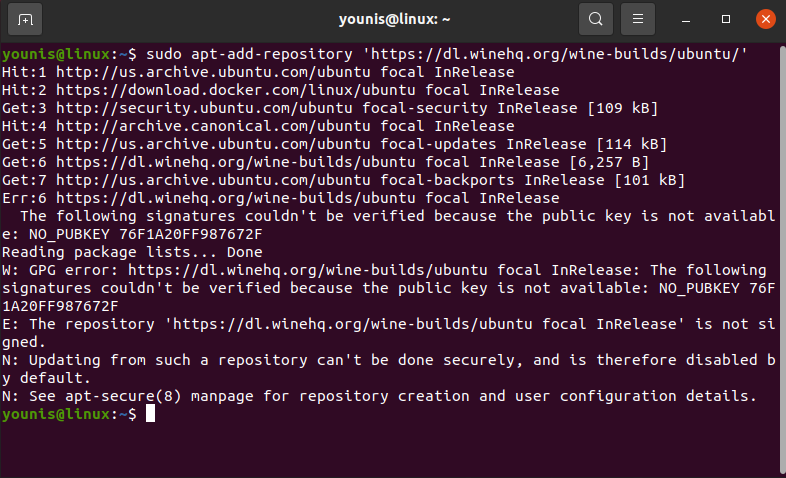The height and width of the screenshot is (478, 786).
Task: Maximize the terminal window
Action: [x=725, y=20]
